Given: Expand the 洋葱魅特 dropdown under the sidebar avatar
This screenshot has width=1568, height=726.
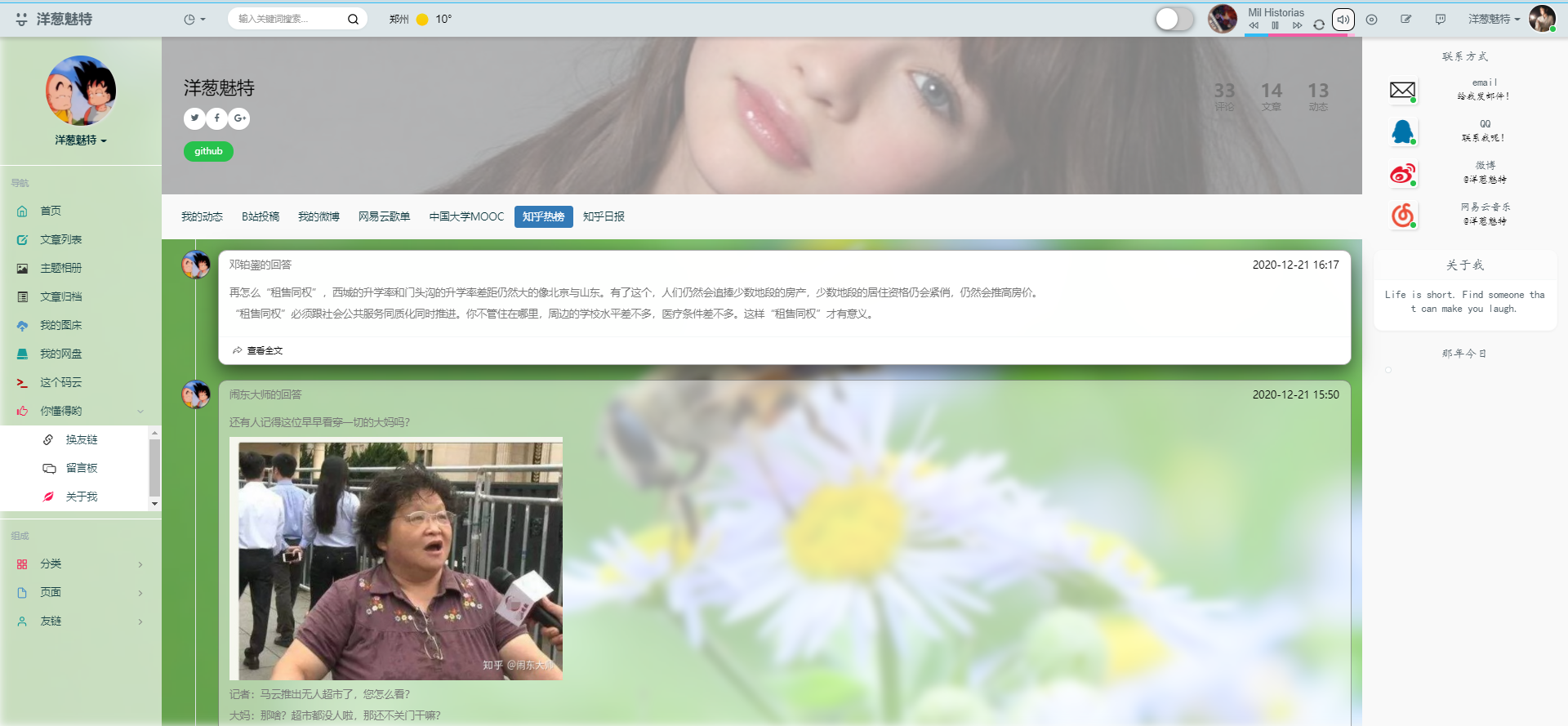Looking at the screenshot, I should click(81, 140).
